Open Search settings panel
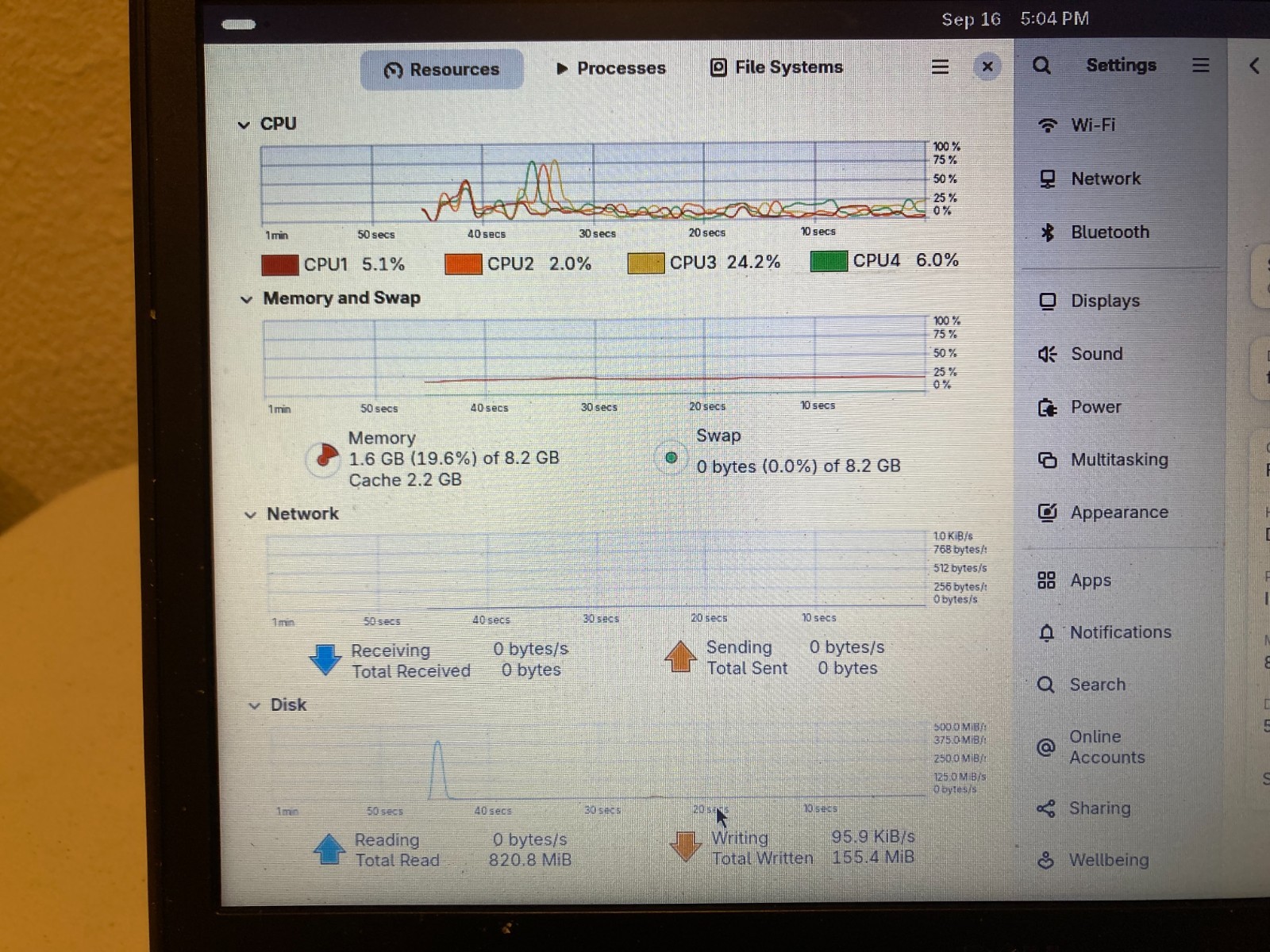 [1120, 685]
